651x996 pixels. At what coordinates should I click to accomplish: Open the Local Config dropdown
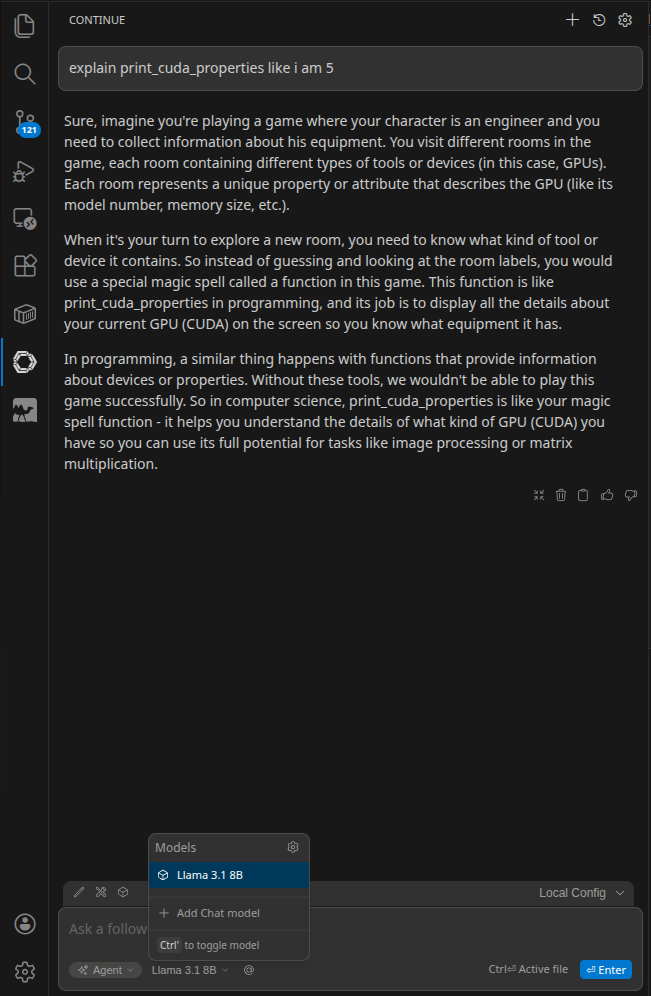580,892
